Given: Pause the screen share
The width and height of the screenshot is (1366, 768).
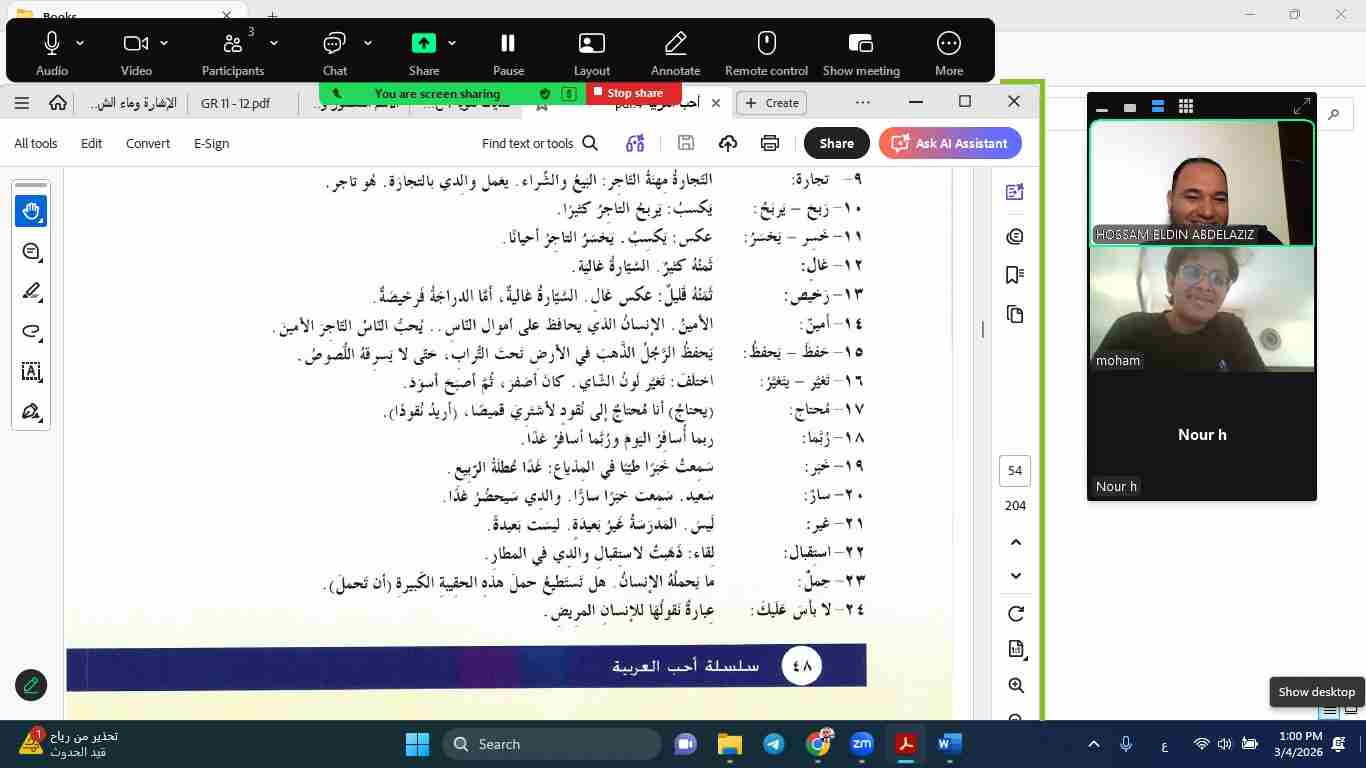Looking at the screenshot, I should [508, 52].
